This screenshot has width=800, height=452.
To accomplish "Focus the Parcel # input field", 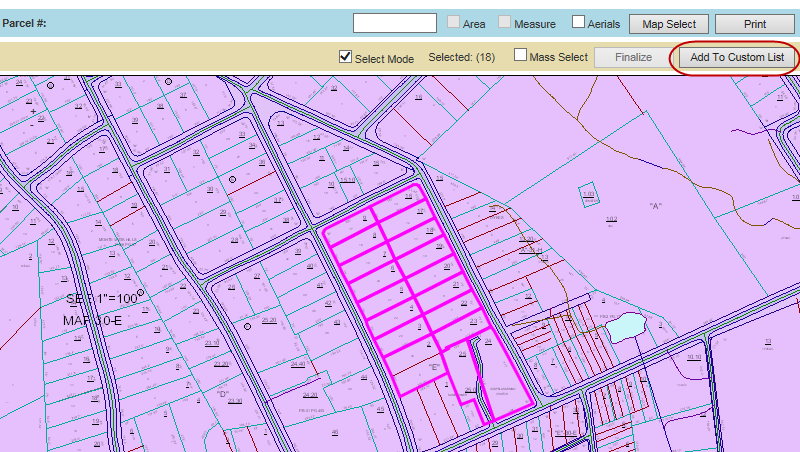I will point(394,23).
